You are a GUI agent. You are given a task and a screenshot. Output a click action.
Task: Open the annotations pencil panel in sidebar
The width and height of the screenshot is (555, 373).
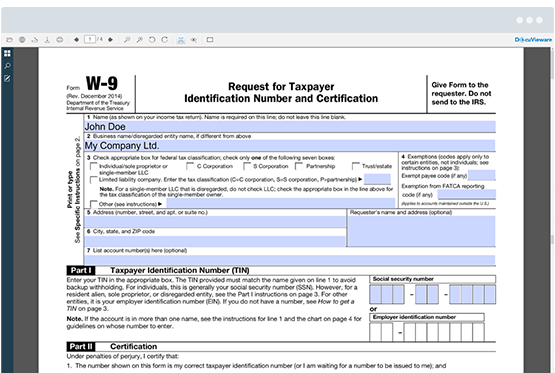pos(7,78)
